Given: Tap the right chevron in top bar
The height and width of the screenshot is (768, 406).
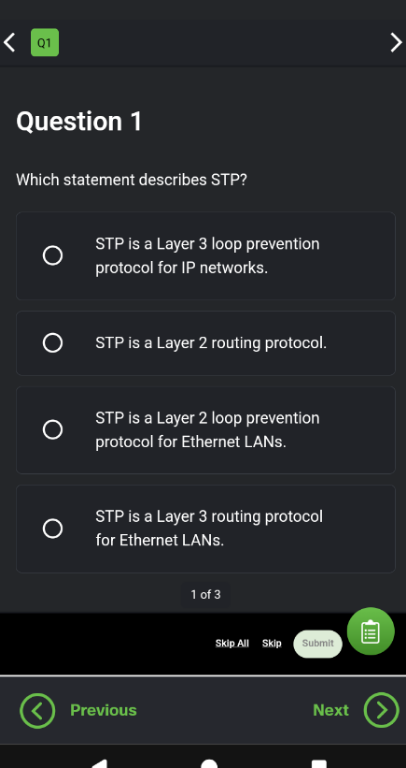Looking at the screenshot, I should [x=396, y=43].
